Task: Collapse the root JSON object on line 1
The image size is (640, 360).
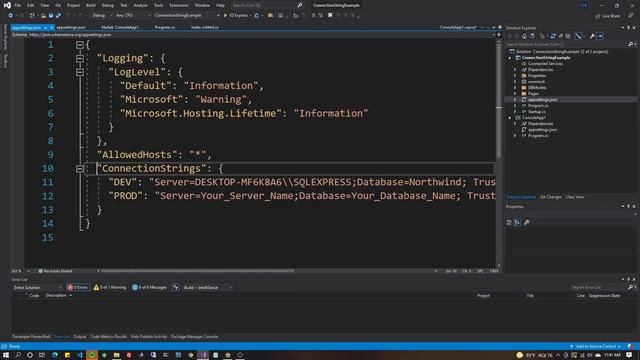Action: point(80,45)
